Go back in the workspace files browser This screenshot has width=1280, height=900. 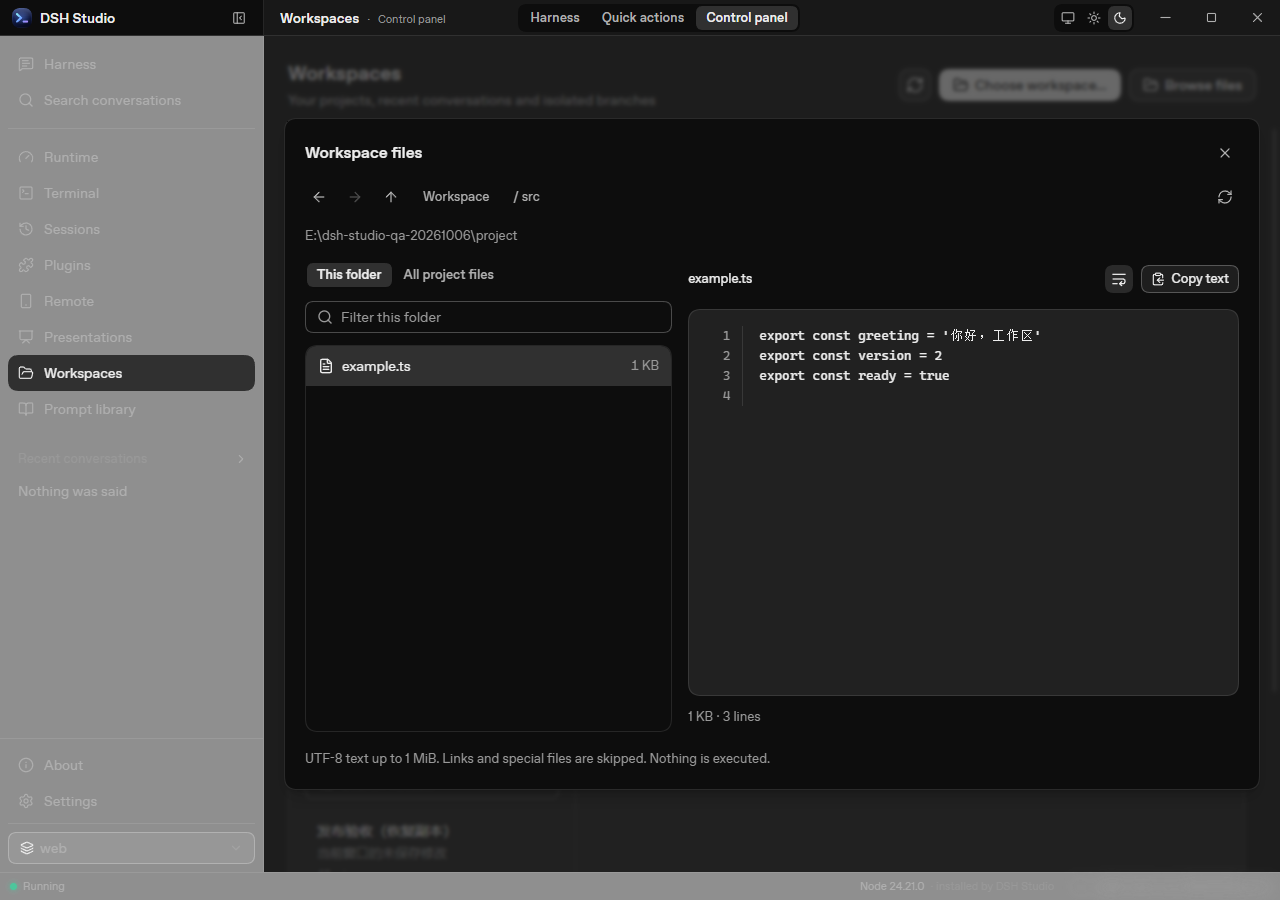pos(319,197)
